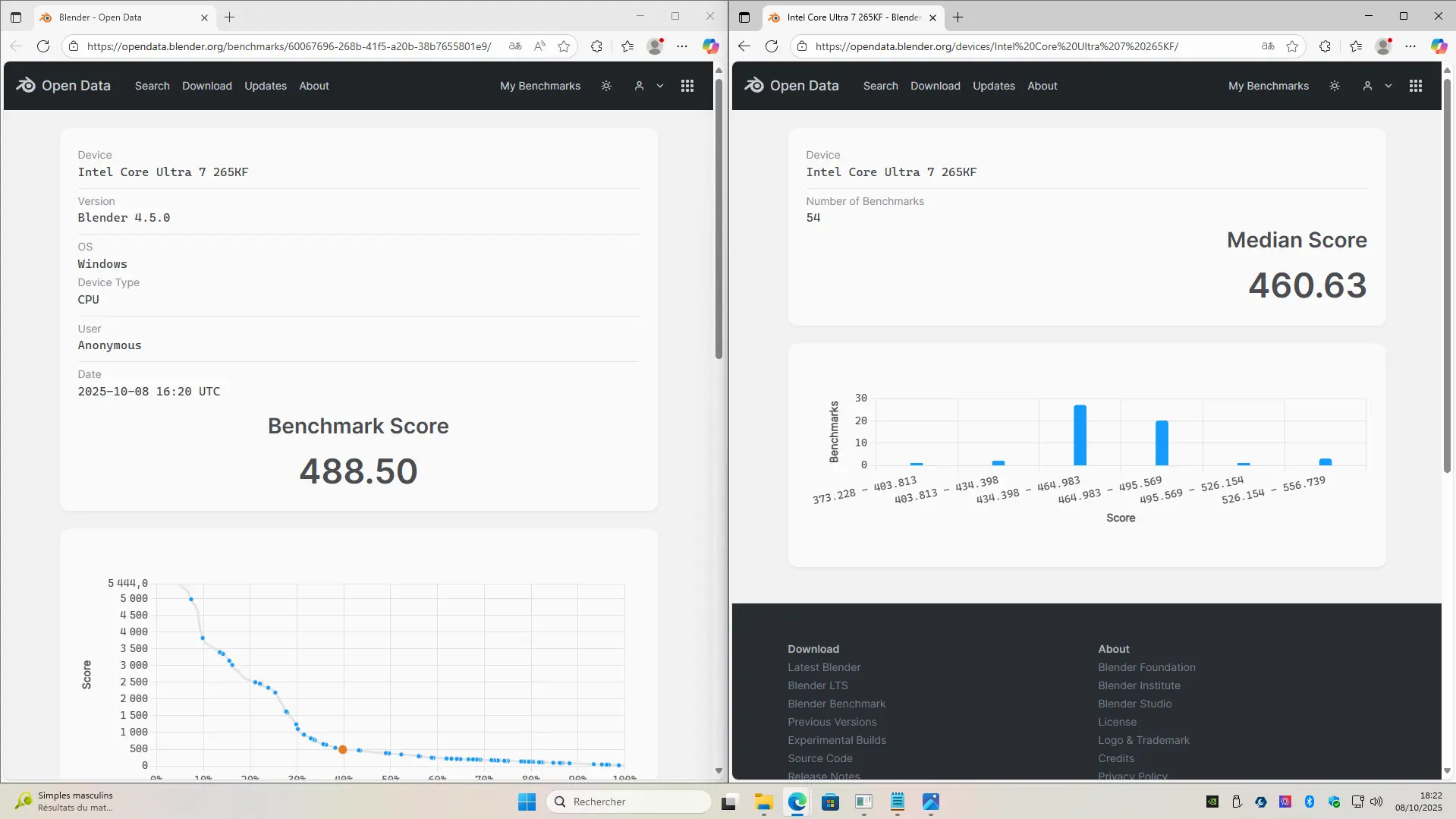This screenshot has width=1456, height=819.
Task: Open favorites list icon in left browser
Action: tap(627, 46)
